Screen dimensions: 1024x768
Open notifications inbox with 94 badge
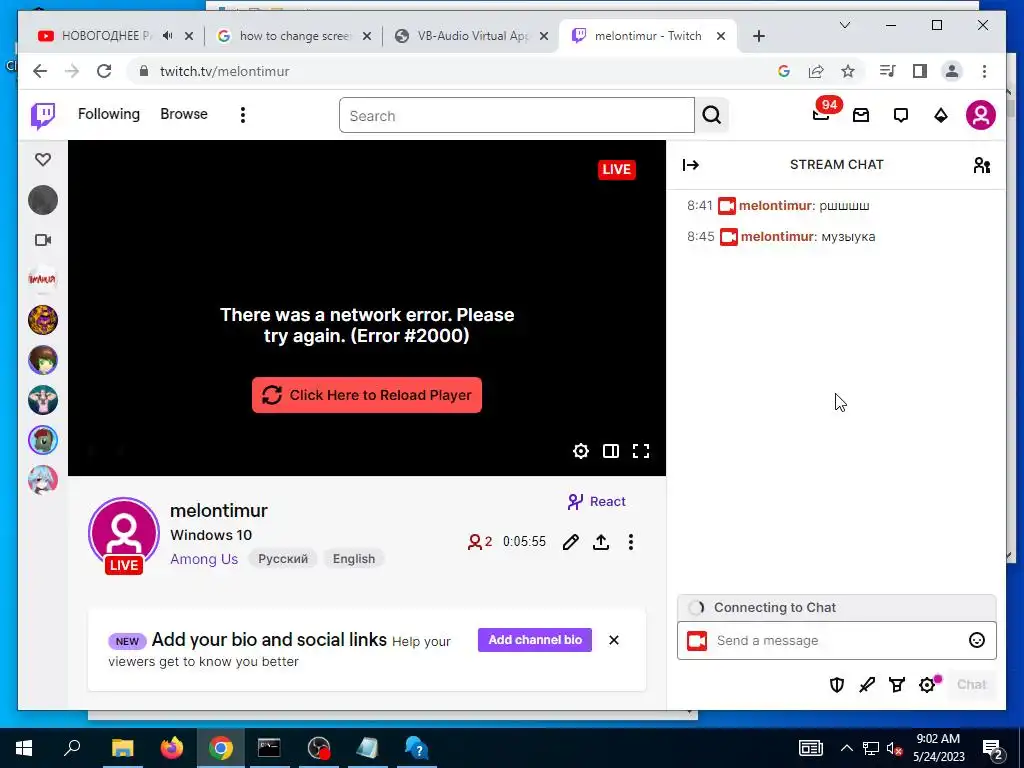822,115
